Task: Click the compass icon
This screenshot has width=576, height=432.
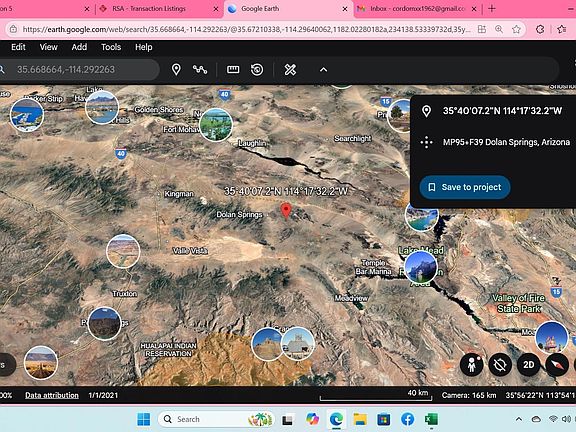Action: [557, 365]
